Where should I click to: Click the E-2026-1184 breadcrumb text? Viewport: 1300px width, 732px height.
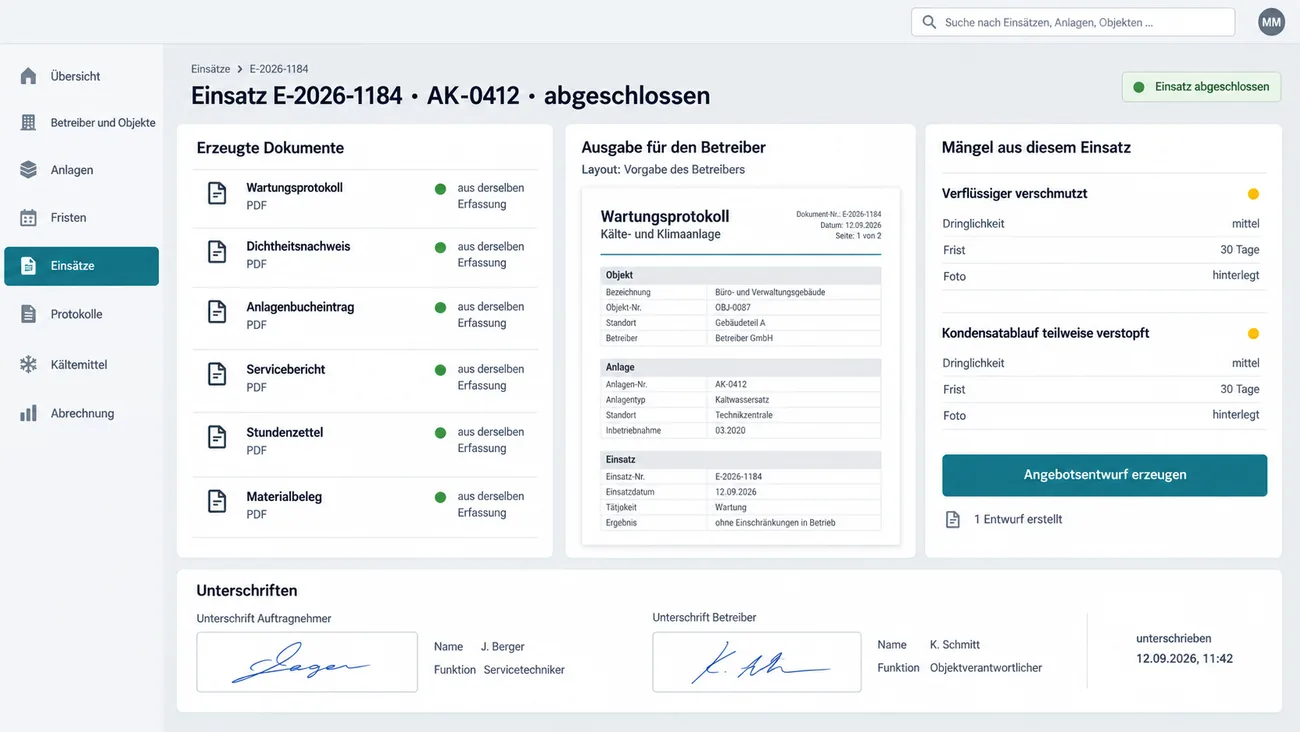279,69
